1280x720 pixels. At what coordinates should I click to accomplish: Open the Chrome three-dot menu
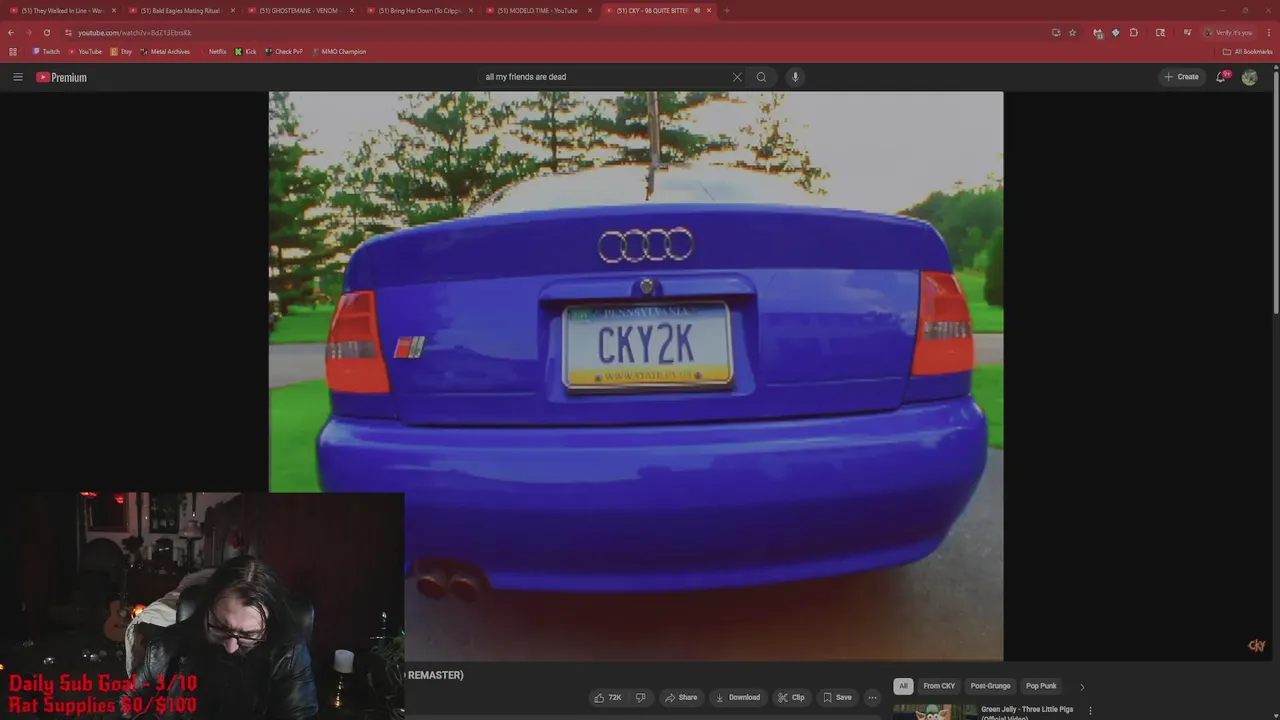point(1267,32)
